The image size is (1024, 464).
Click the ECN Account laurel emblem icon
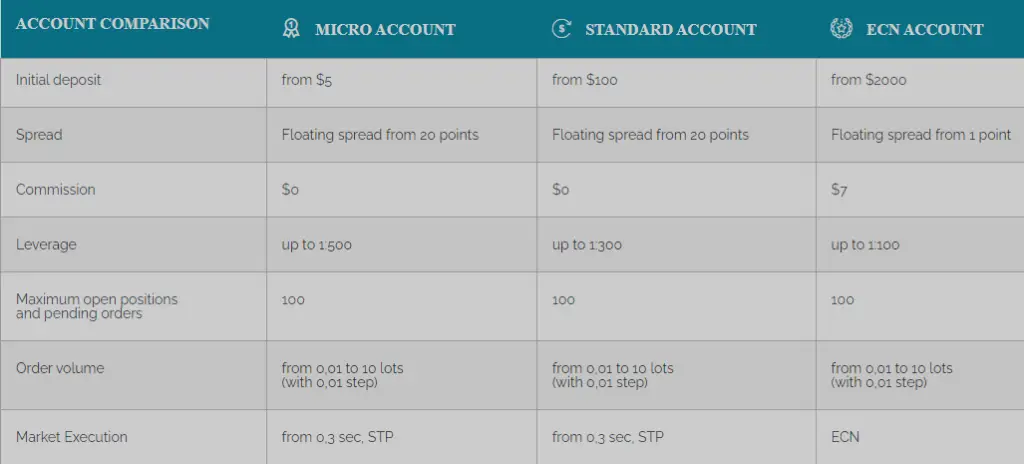pyautogui.click(x=841, y=28)
